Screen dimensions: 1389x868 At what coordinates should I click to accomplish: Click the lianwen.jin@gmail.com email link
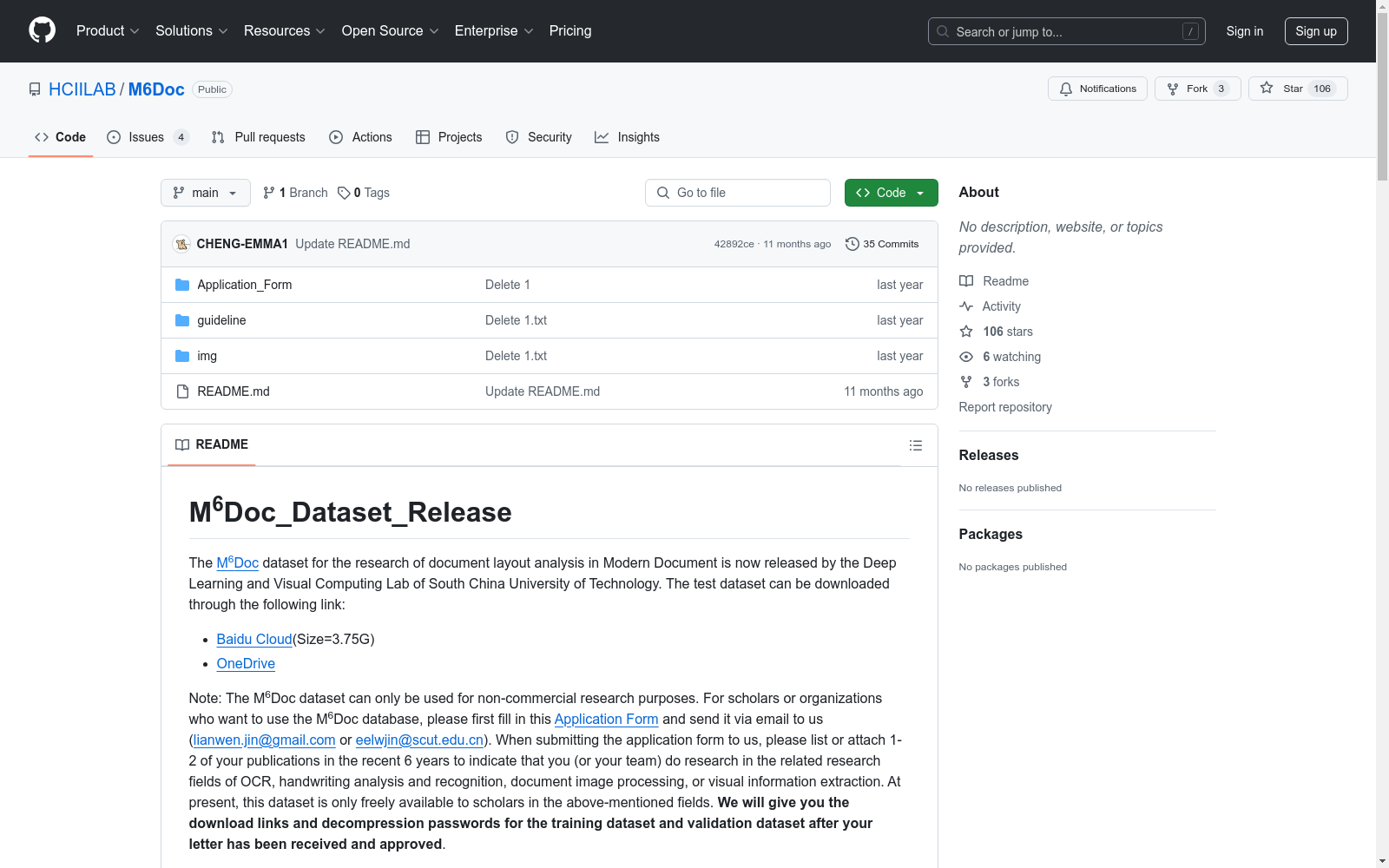[264, 740]
